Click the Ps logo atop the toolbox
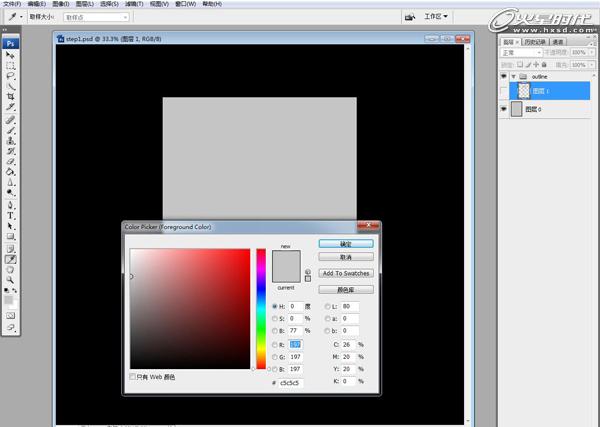 pos(11,44)
